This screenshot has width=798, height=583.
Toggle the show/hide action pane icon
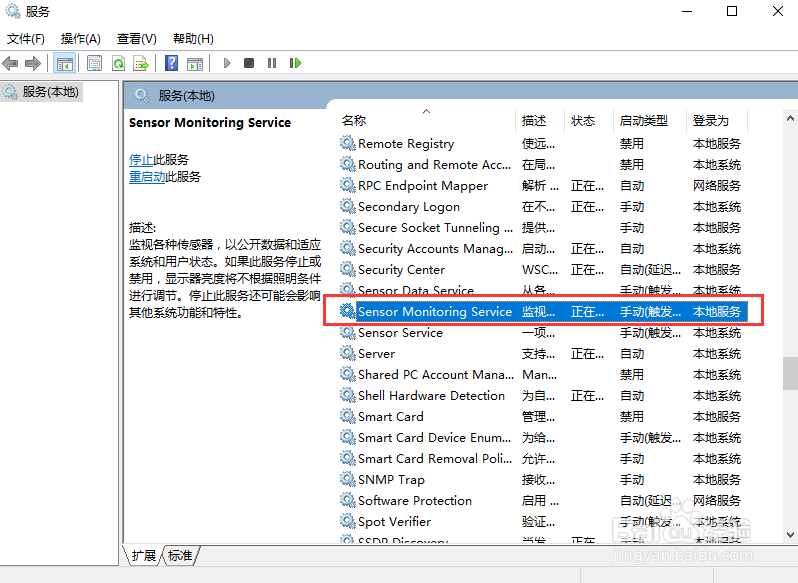pos(195,63)
